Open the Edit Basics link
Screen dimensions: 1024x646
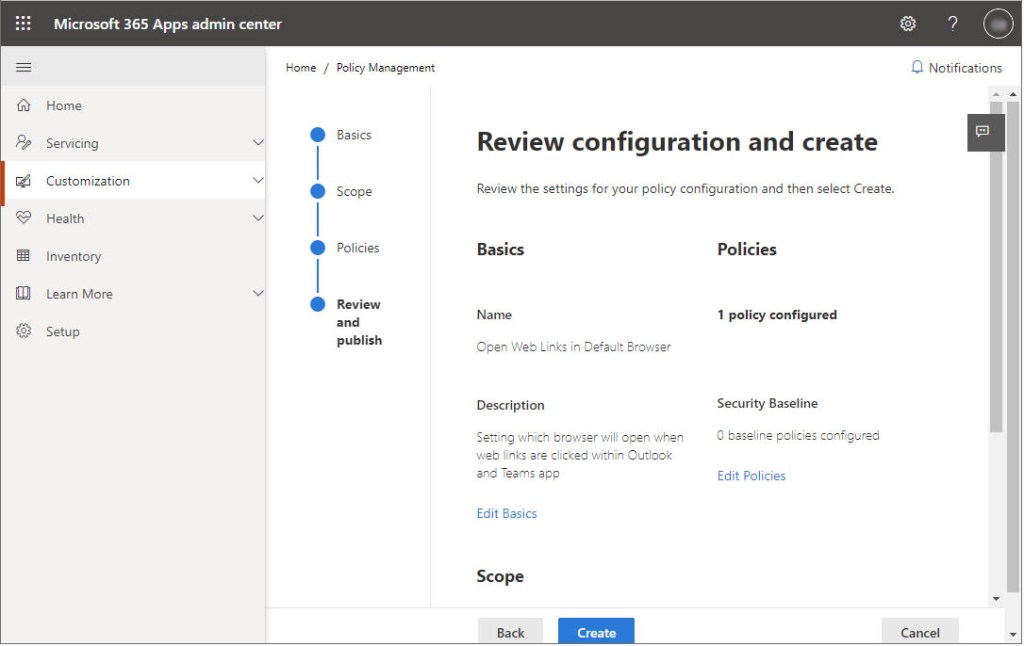(507, 513)
